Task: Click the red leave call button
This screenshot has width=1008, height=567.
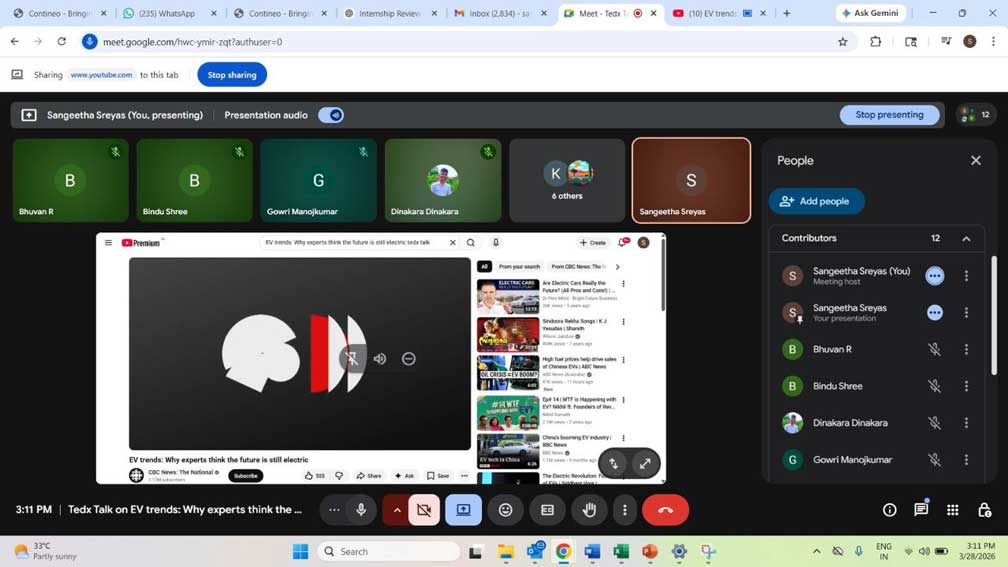Action: coord(665,510)
